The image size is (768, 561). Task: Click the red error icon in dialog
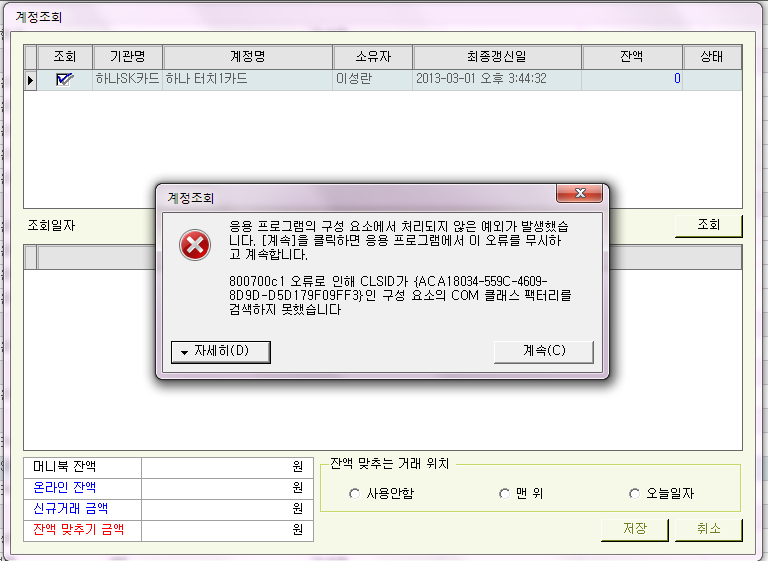tap(194, 244)
